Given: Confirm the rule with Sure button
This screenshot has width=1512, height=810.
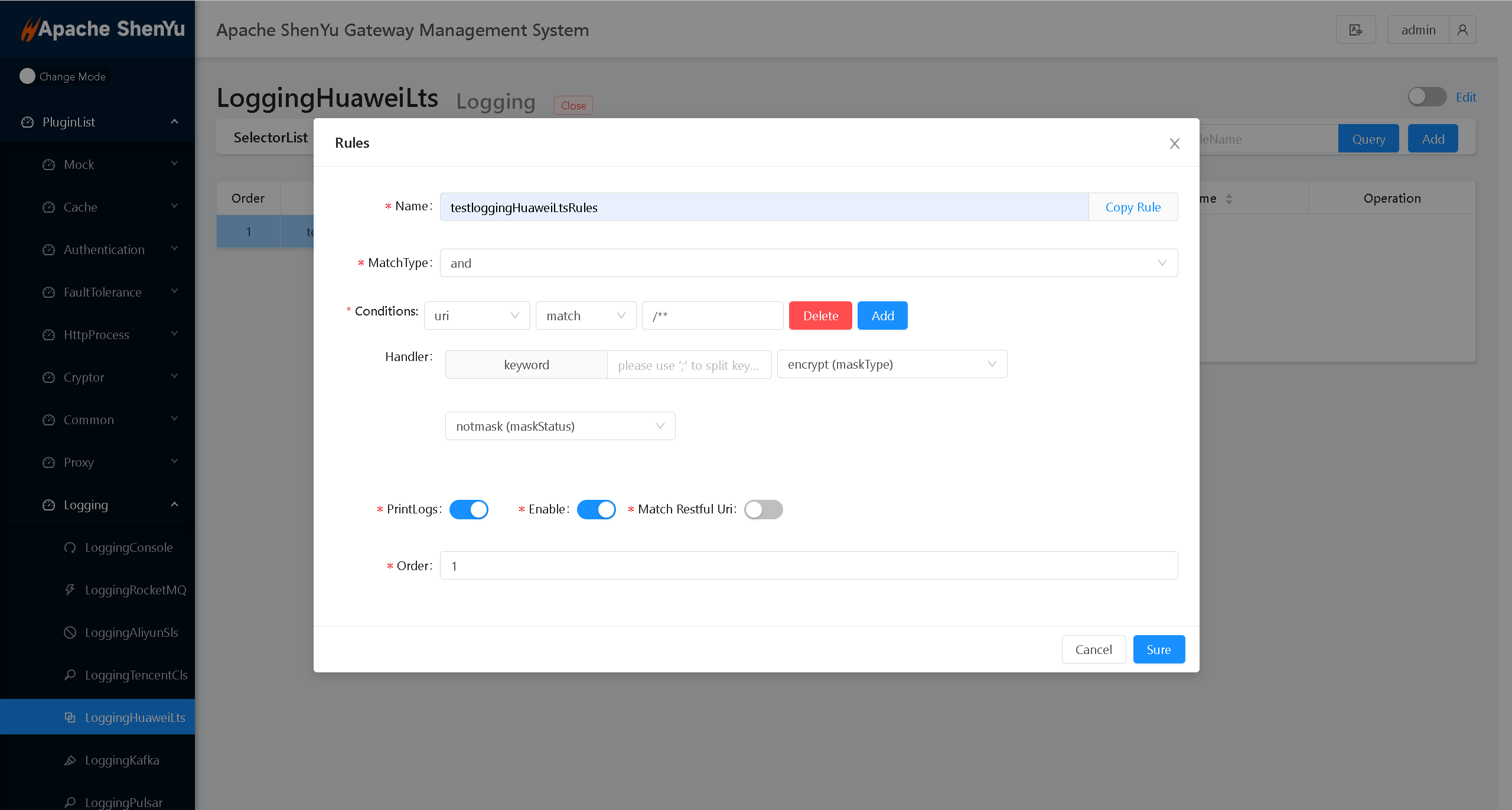Looking at the screenshot, I should [x=1158, y=649].
